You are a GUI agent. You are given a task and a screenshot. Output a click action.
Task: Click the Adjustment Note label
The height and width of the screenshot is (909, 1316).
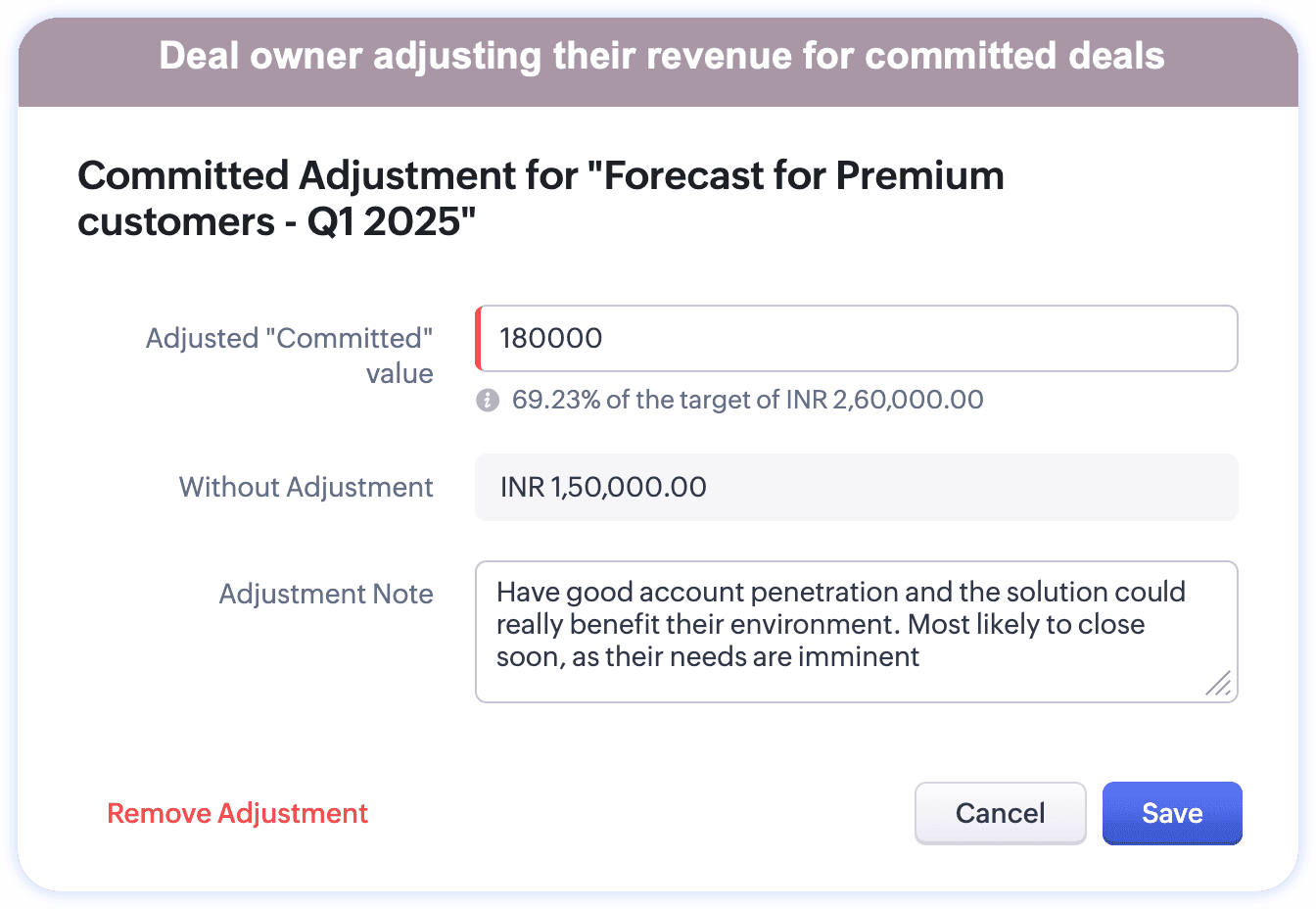326,594
